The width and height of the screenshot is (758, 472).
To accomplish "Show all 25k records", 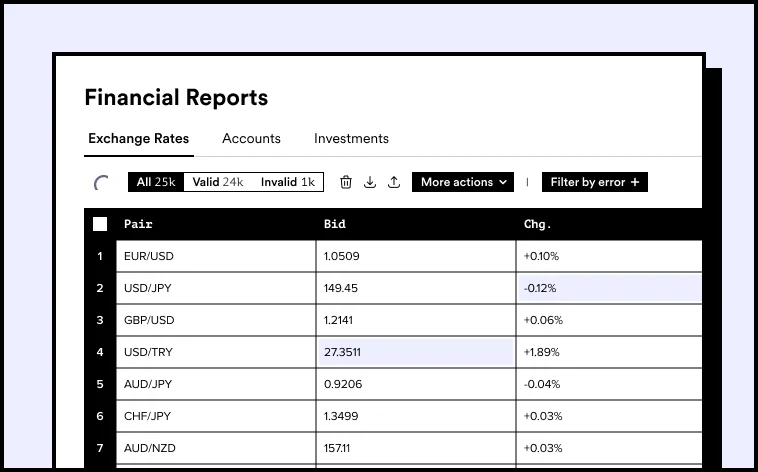I will [x=156, y=182].
